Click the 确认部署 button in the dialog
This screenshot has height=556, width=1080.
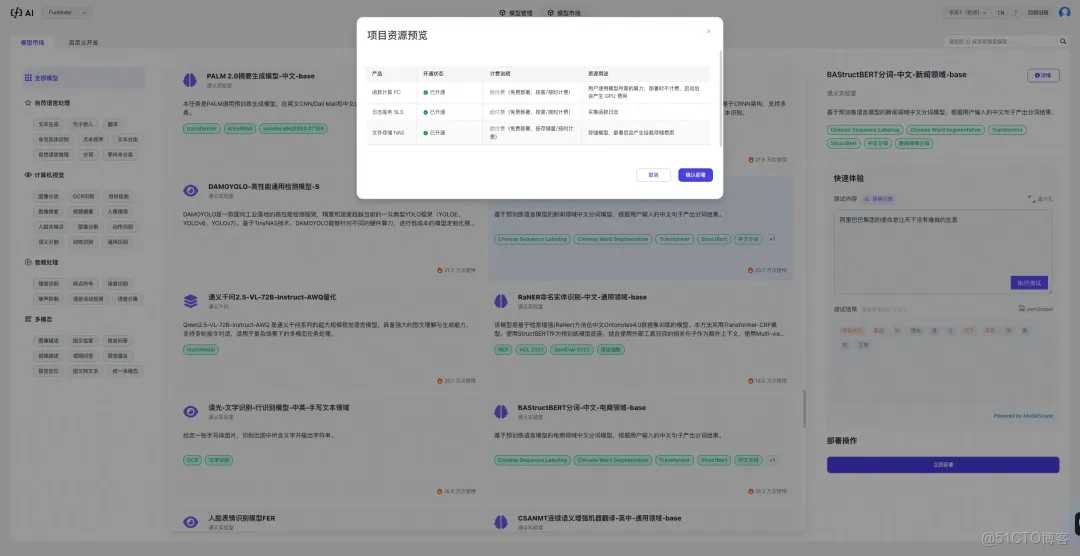click(x=695, y=175)
